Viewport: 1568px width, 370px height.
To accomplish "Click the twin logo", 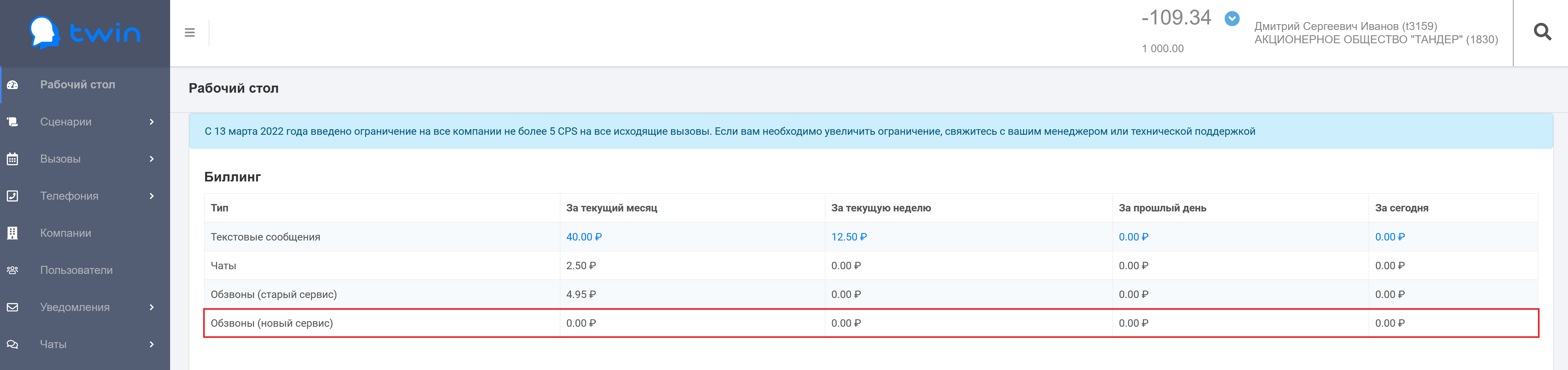I will click(85, 32).
